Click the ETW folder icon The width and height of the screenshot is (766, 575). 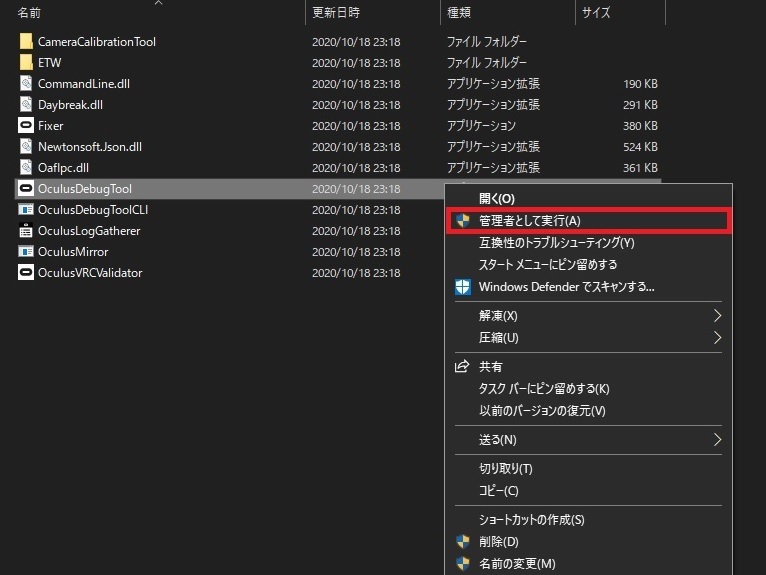point(26,63)
